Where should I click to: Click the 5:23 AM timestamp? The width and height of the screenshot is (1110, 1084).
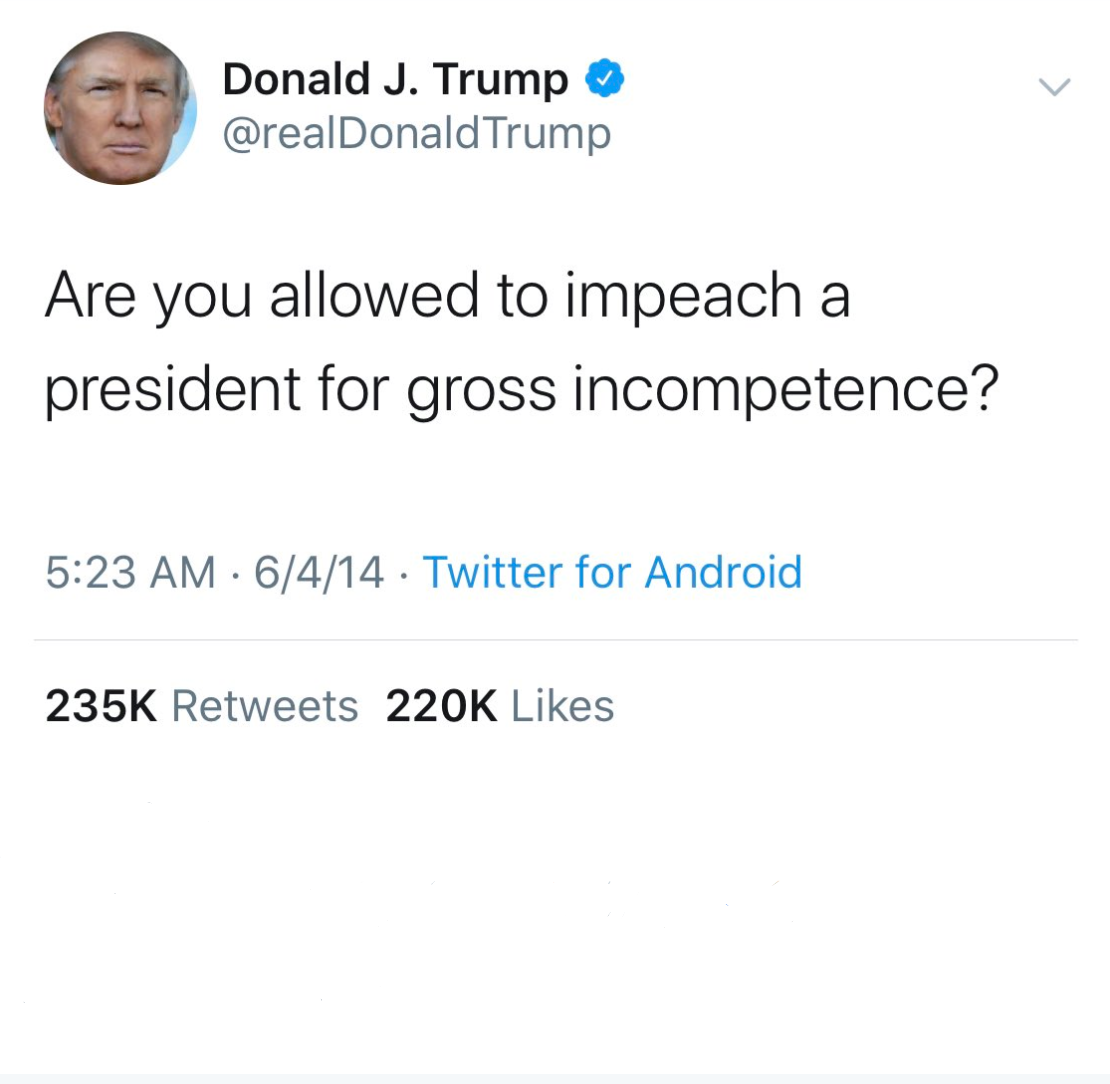tap(130, 571)
